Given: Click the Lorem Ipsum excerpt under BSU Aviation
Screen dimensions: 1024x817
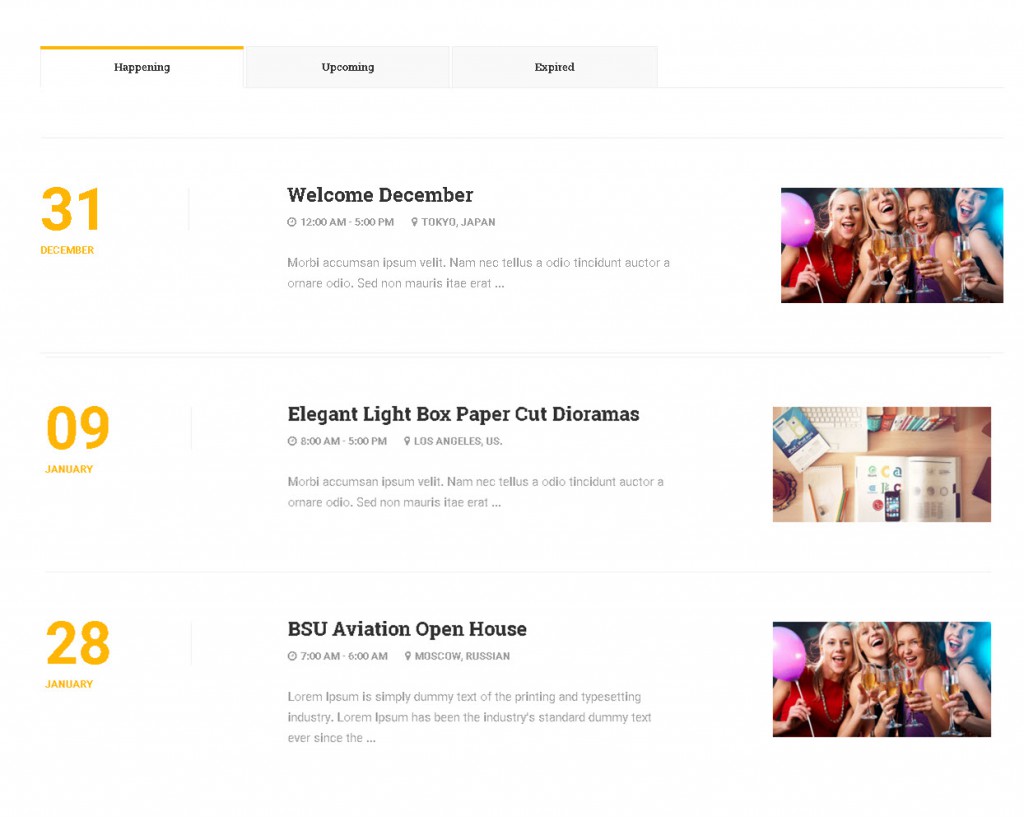Looking at the screenshot, I should (x=468, y=717).
